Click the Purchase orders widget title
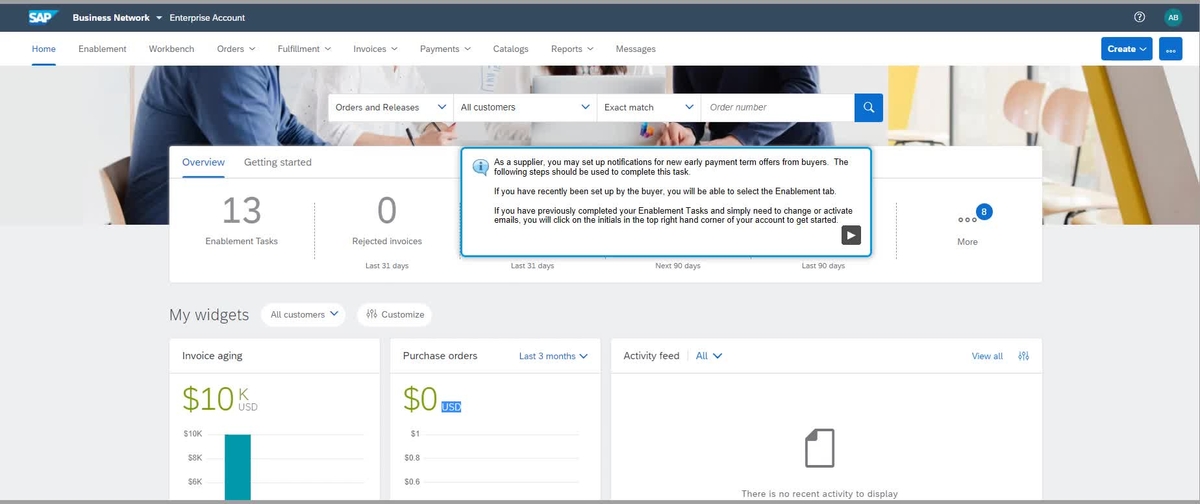1200x504 pixels. point(440,356)
